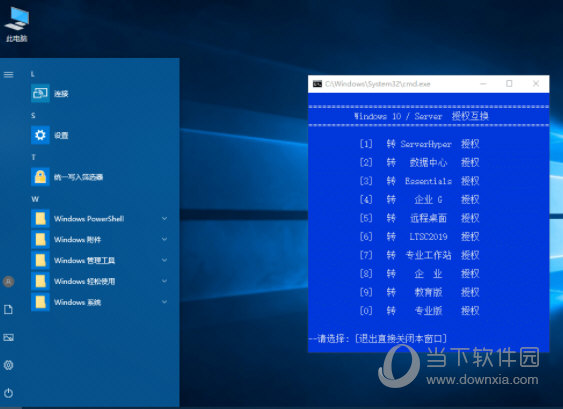Click the Windows PowerShell folder icon
This screenshot has width=563, height=409.
[40, 218]
